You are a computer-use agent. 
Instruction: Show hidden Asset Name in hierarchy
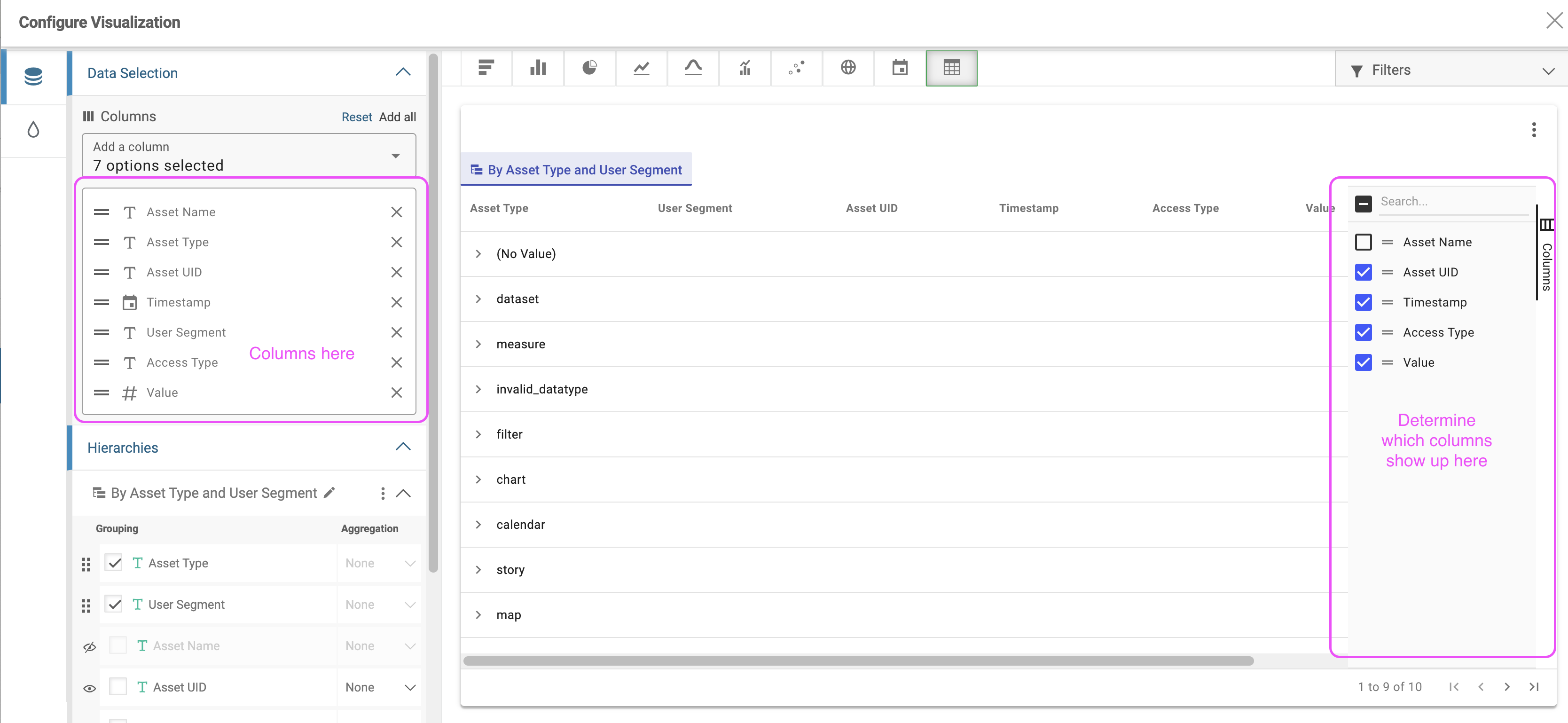[89, 647]
